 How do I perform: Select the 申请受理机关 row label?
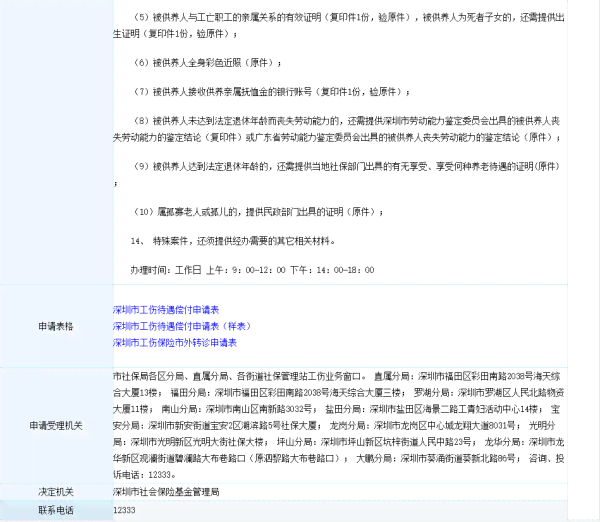pos(56,426)
